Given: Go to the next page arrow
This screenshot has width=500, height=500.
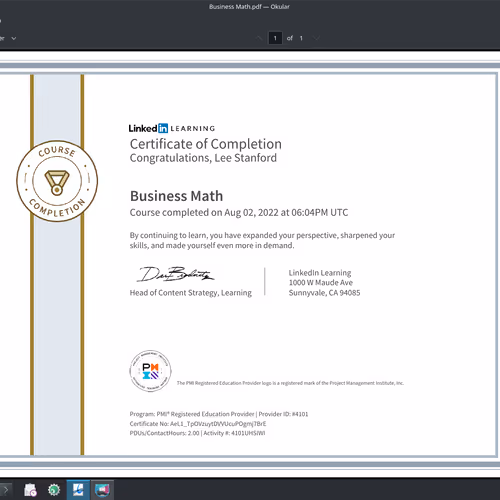Looking at the screenshot, I should pos(316,38).
